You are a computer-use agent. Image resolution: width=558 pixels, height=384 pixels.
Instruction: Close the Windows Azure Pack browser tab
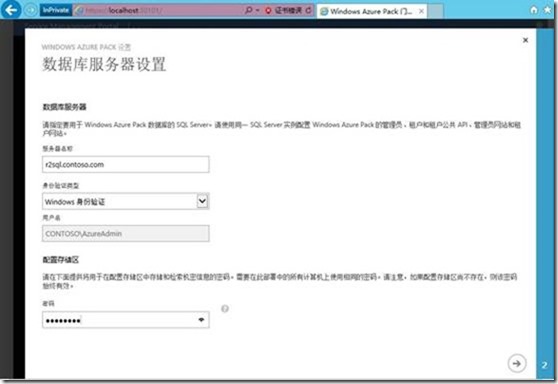point(421,11)
